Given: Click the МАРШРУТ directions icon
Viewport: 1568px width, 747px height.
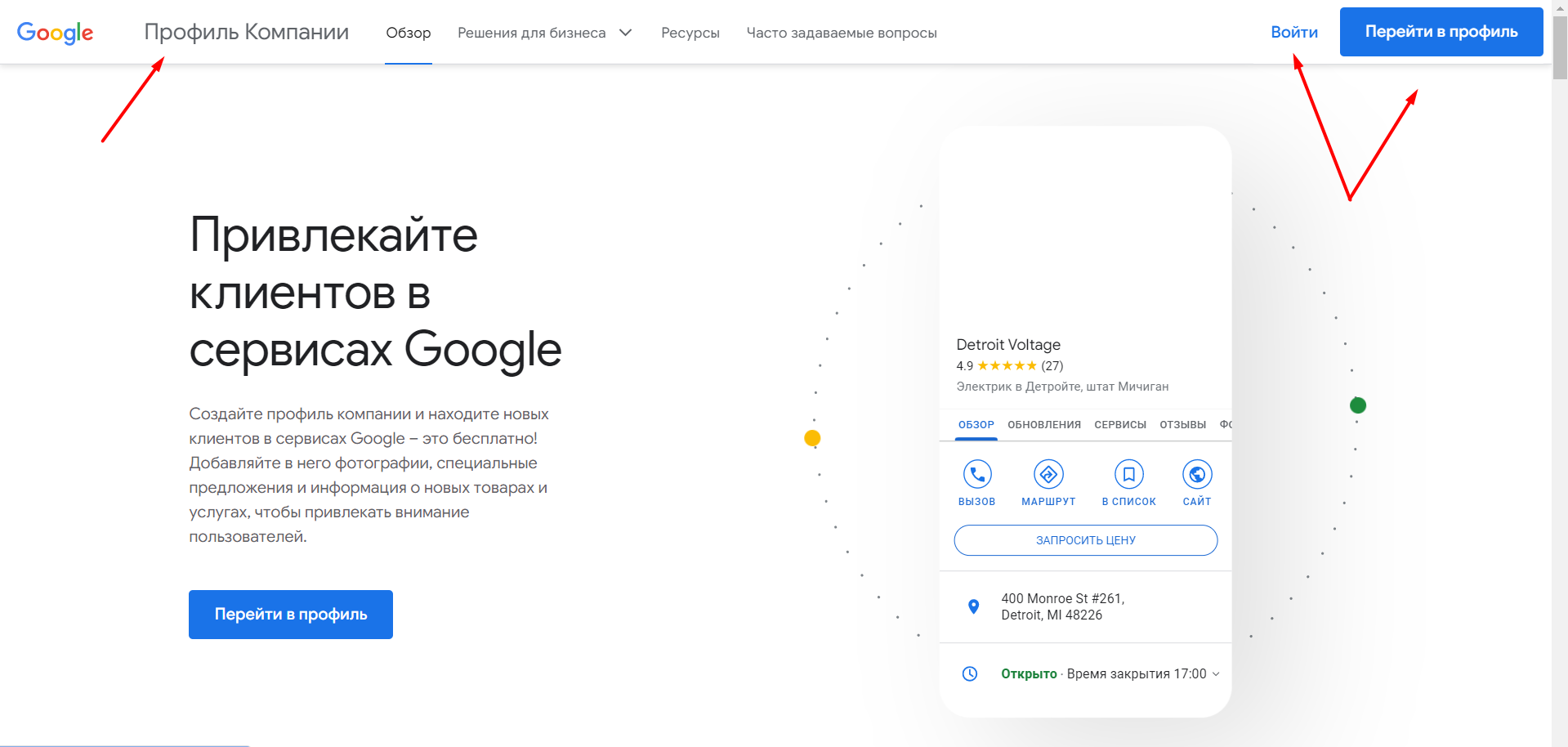Looking at the screenshot, I should pyautogui.click(x=1048, y=474).
